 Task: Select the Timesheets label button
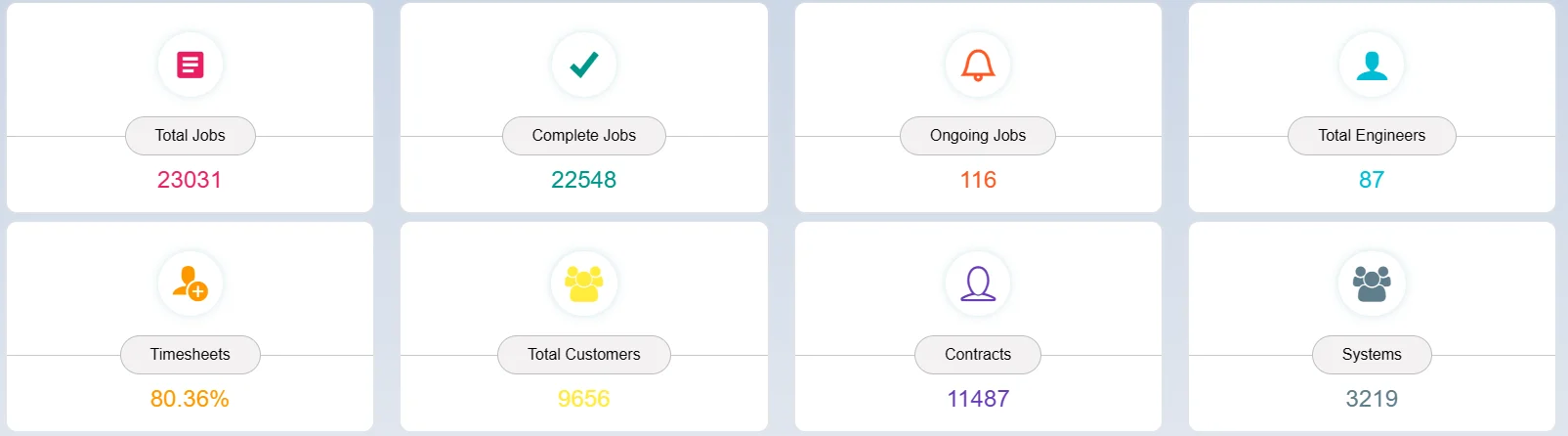point(191,355)
